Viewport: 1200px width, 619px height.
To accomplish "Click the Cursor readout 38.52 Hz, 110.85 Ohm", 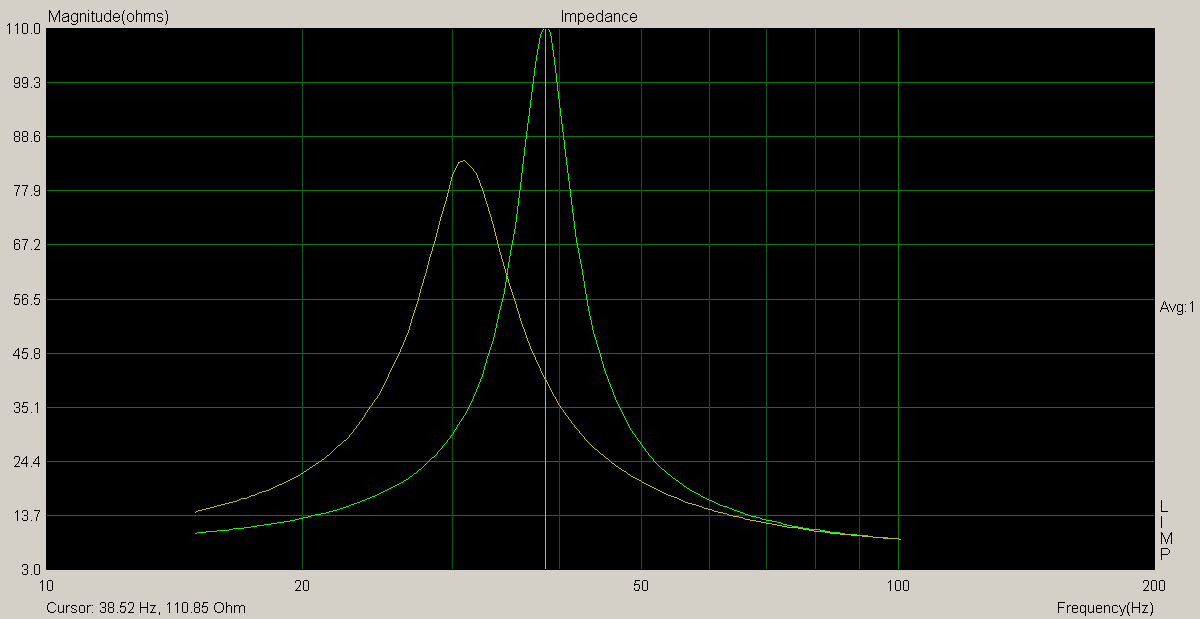I will click(146, 608).
